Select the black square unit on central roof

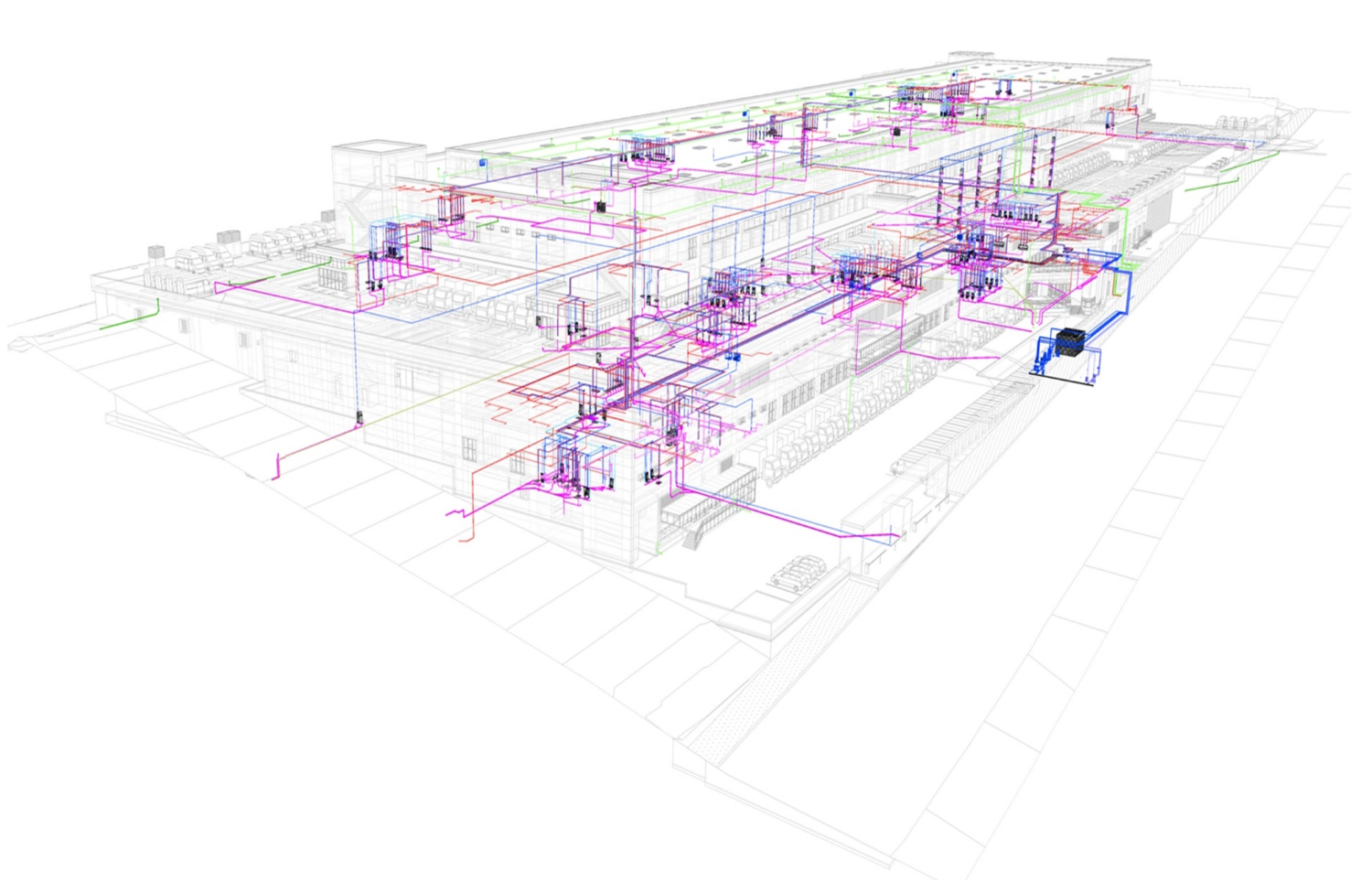[601, 208]
